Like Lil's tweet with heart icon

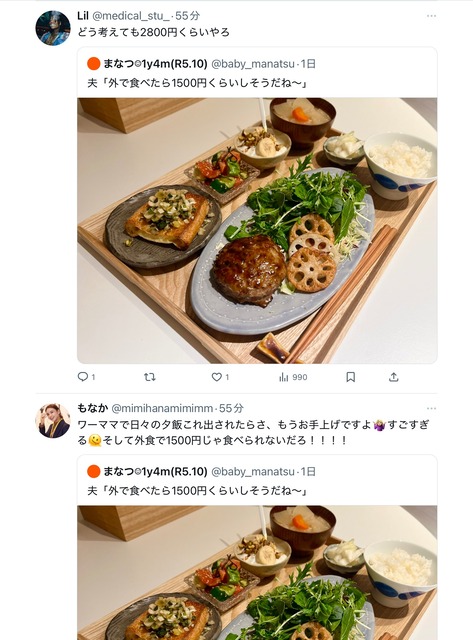[217, 377]
